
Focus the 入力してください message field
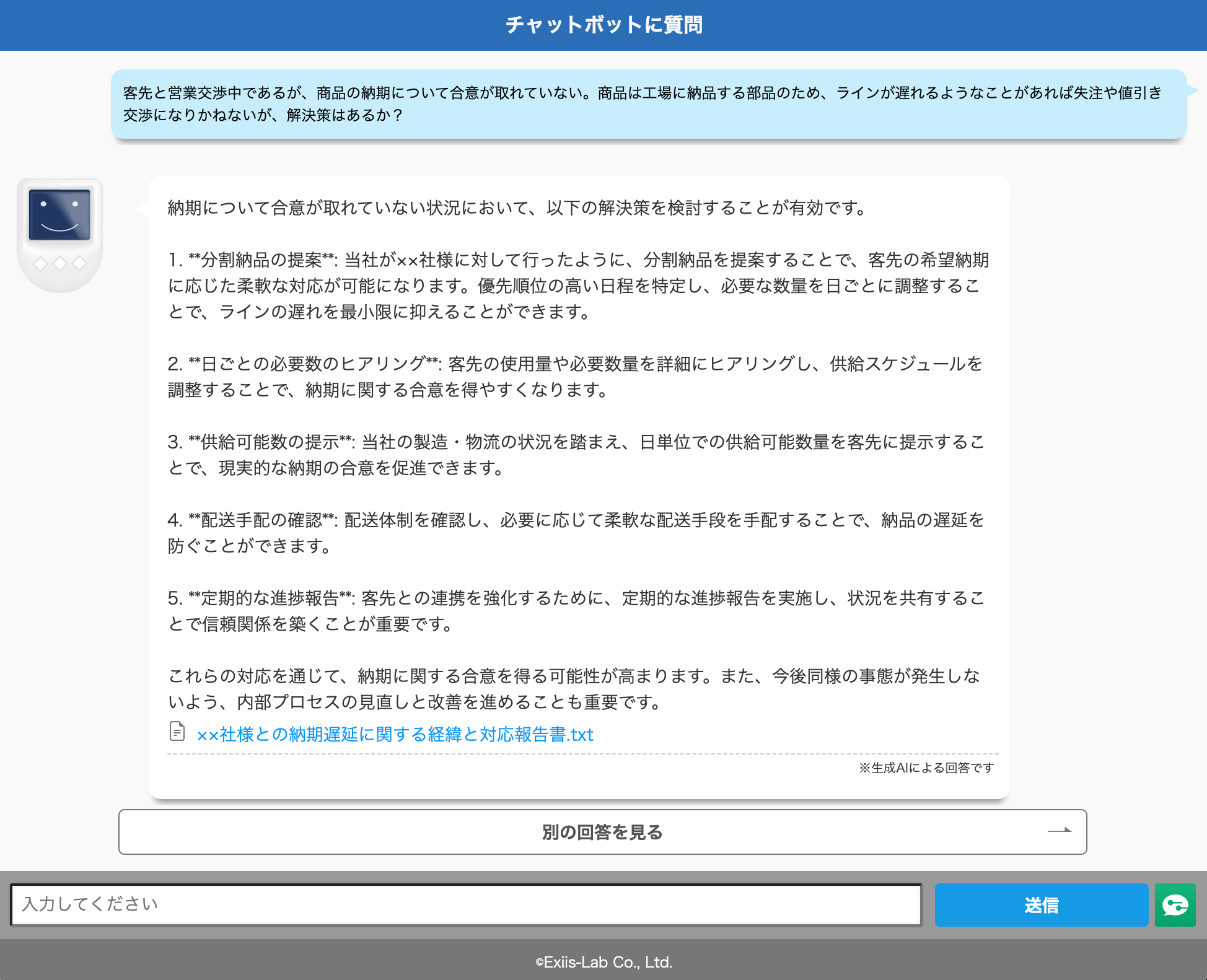tap(466, 904)
